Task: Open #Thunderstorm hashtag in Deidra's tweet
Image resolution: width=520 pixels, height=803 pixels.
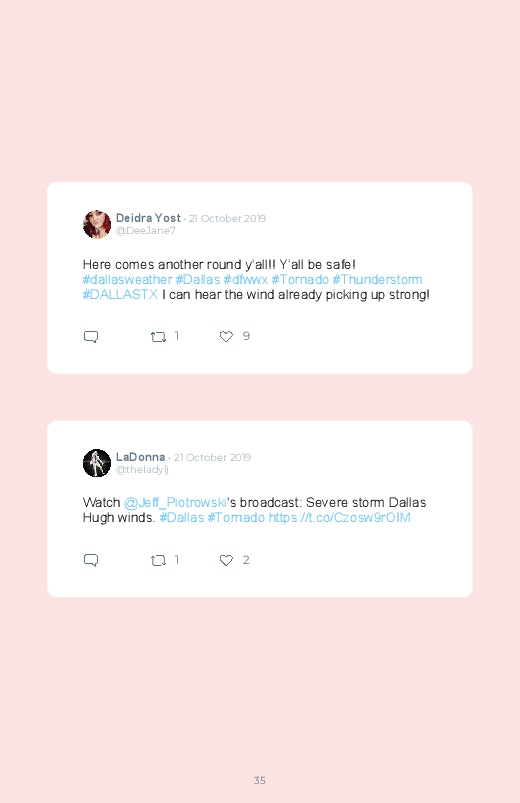Action: [378, 280]
